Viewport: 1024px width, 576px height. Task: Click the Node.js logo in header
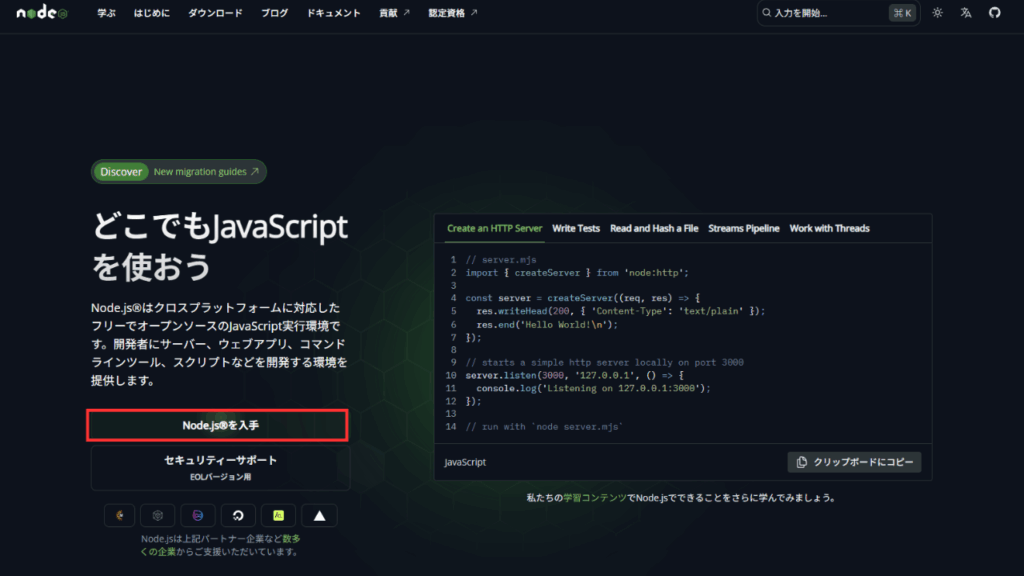pyautogui.click(x=41, y=13)
